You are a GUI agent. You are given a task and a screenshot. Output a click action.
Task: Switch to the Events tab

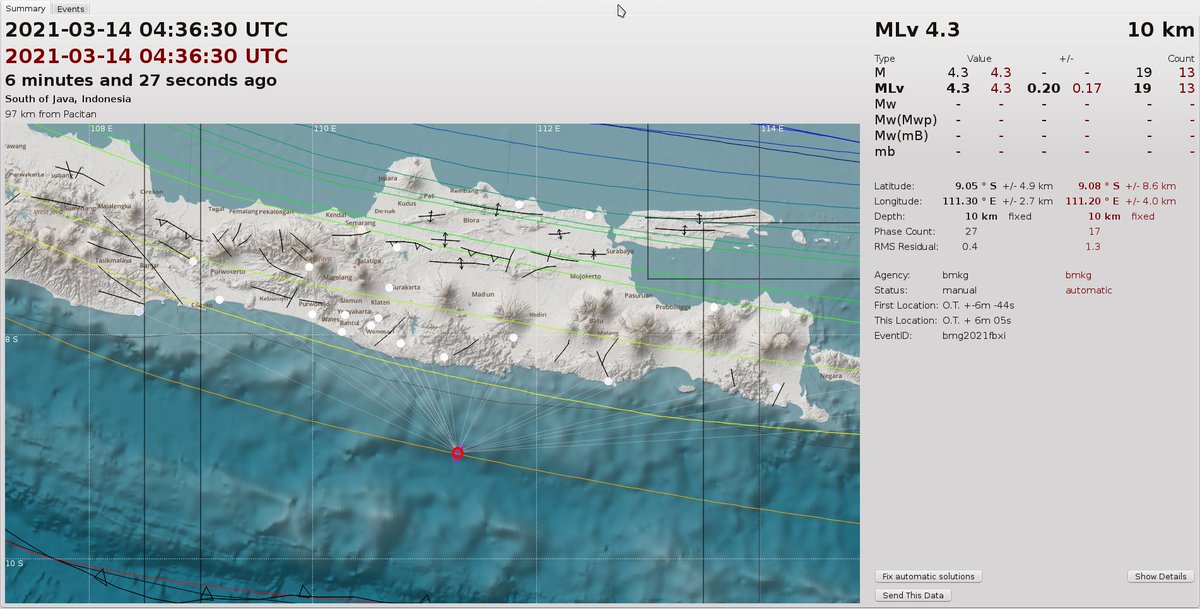click(70, 8)
